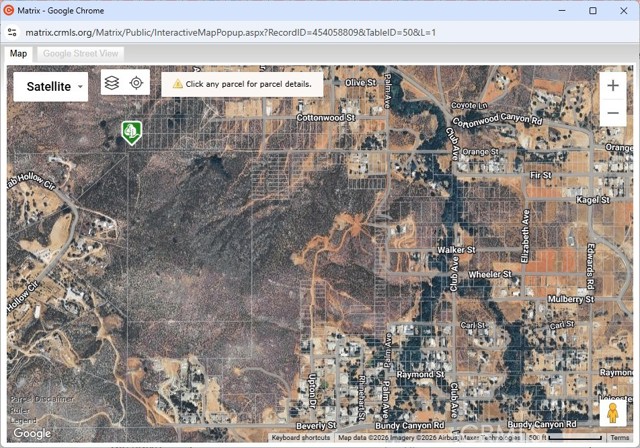Viewport: 640px width, 448px height.
Task: Click the Google logo on map
Action: click(x=32, y=433)
